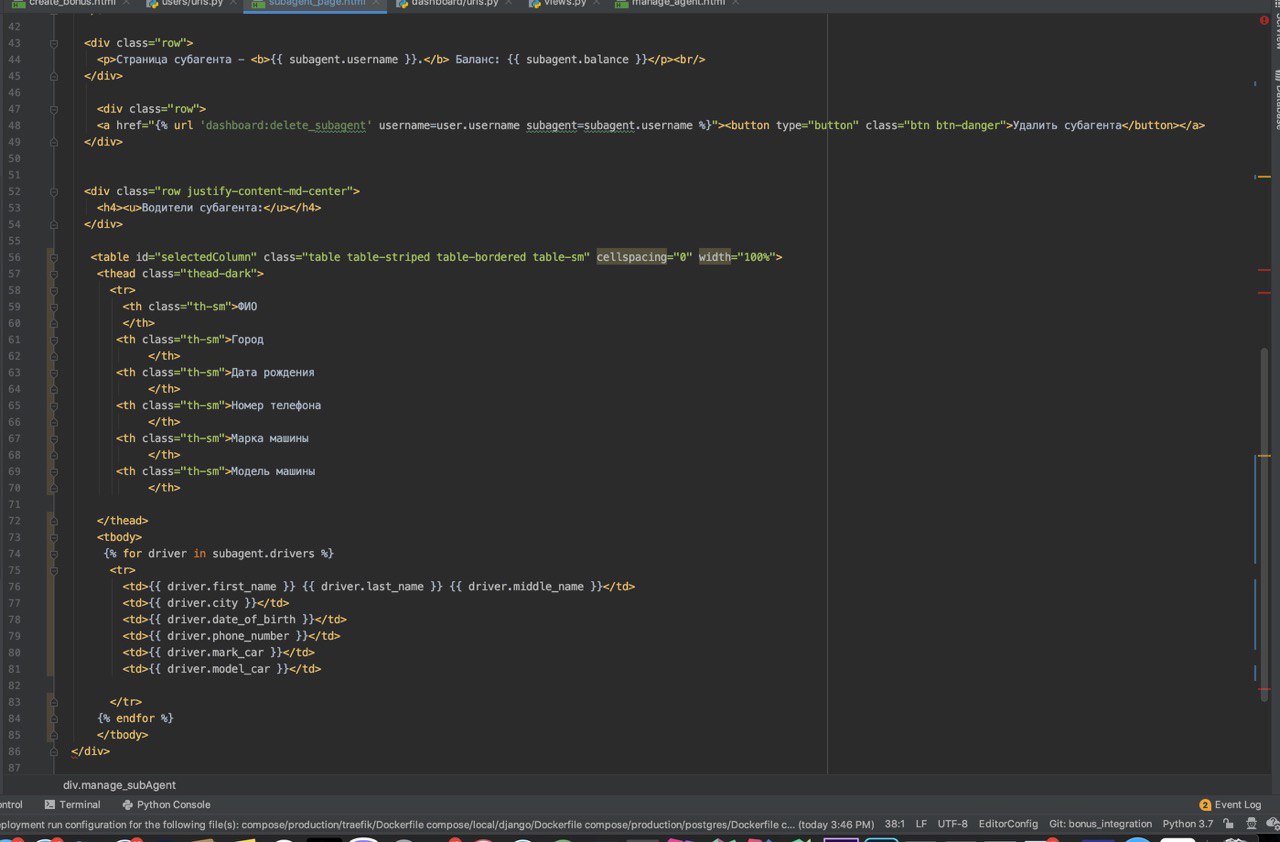Select the Python 3.7 interpreter widget
Viewport: 1280px width, 842px height.
1188,824
